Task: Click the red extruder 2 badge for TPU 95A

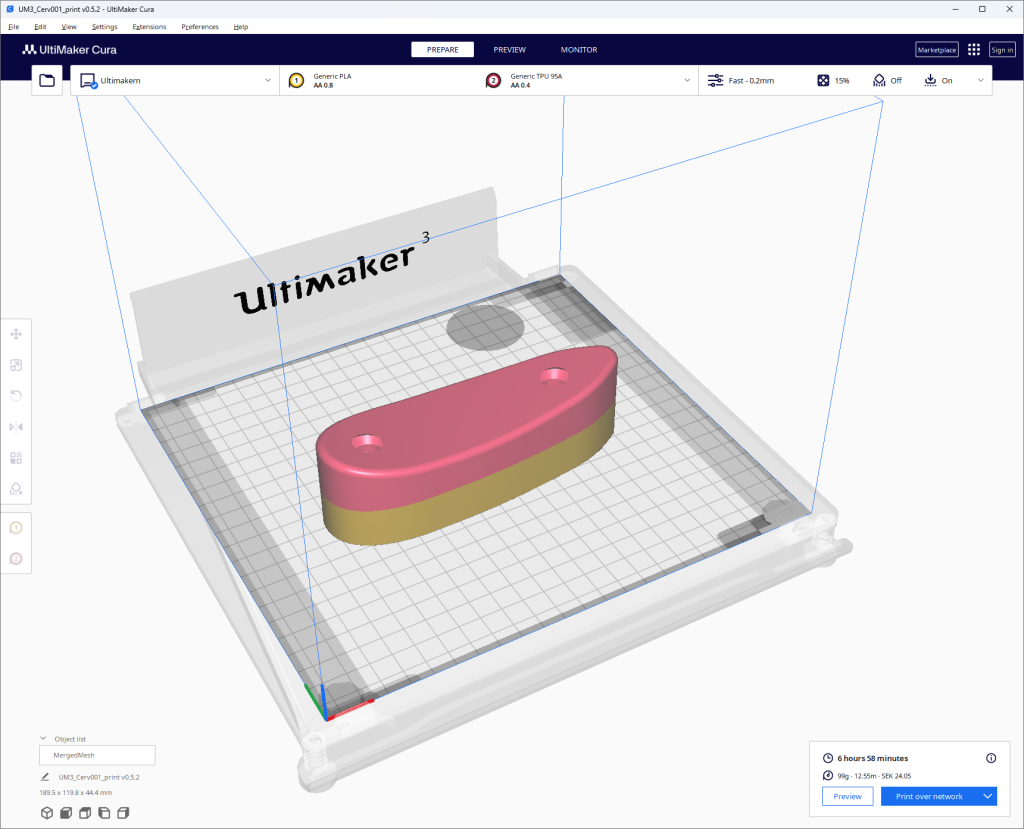Action: point(494,80)
